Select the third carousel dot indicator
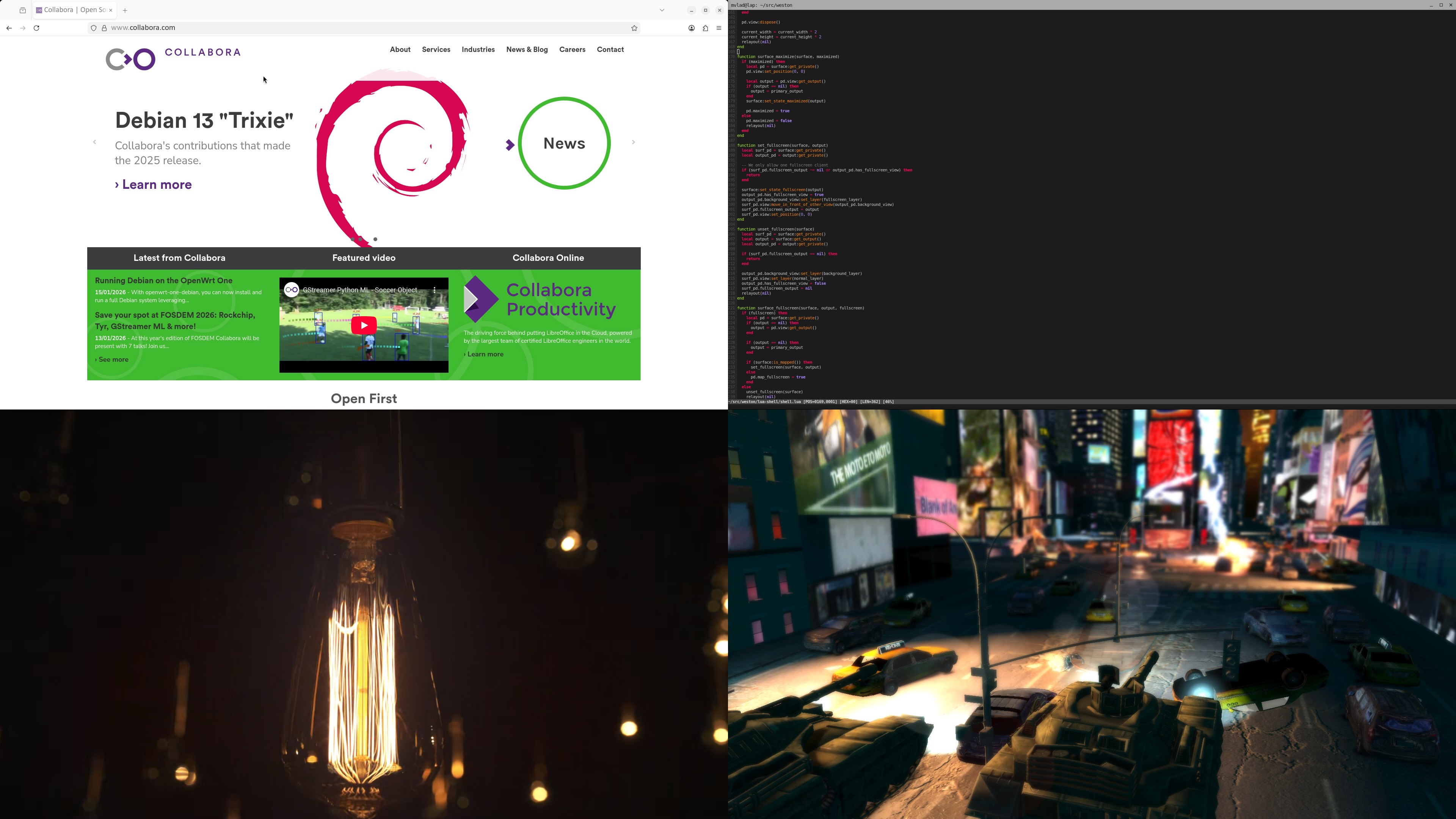1456x819 pixels. click(x=375, y=239)
